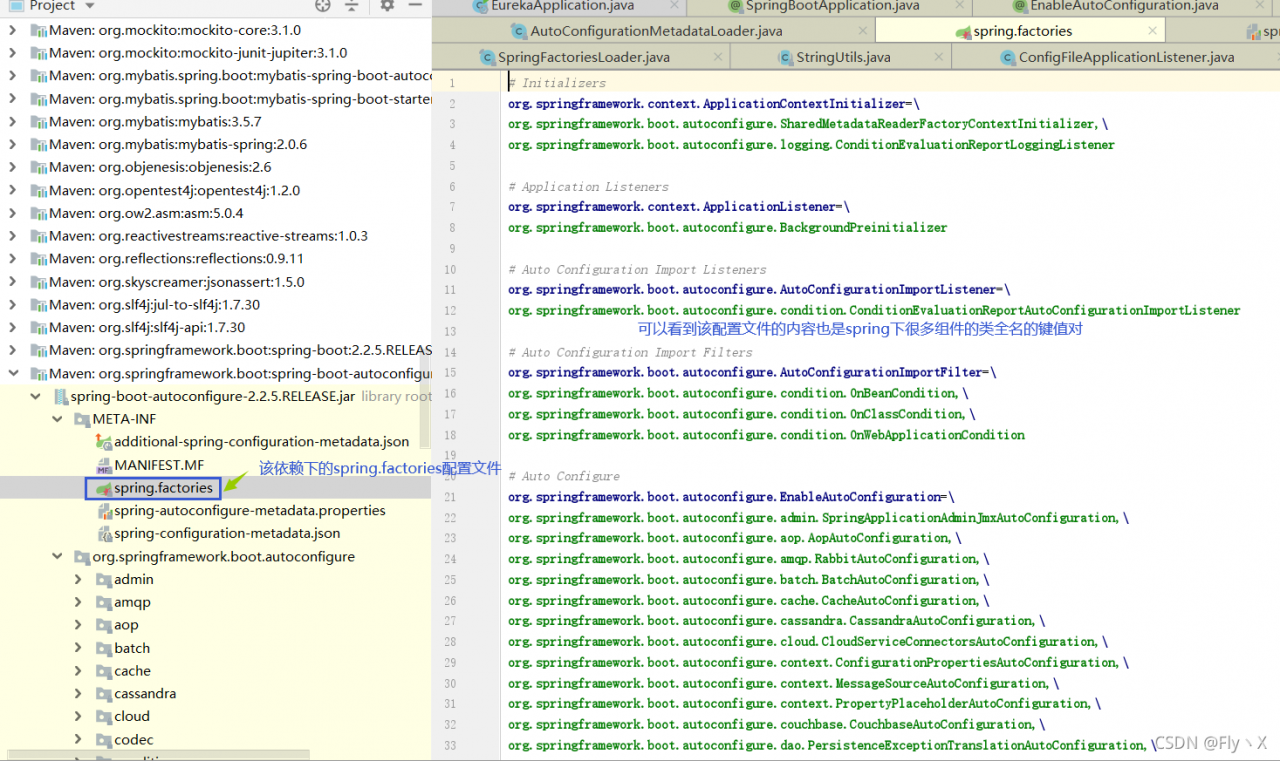This screenshot has width=1280, height=761.
Task: Click the cassandra package folder icon
Action: (104, 693)
